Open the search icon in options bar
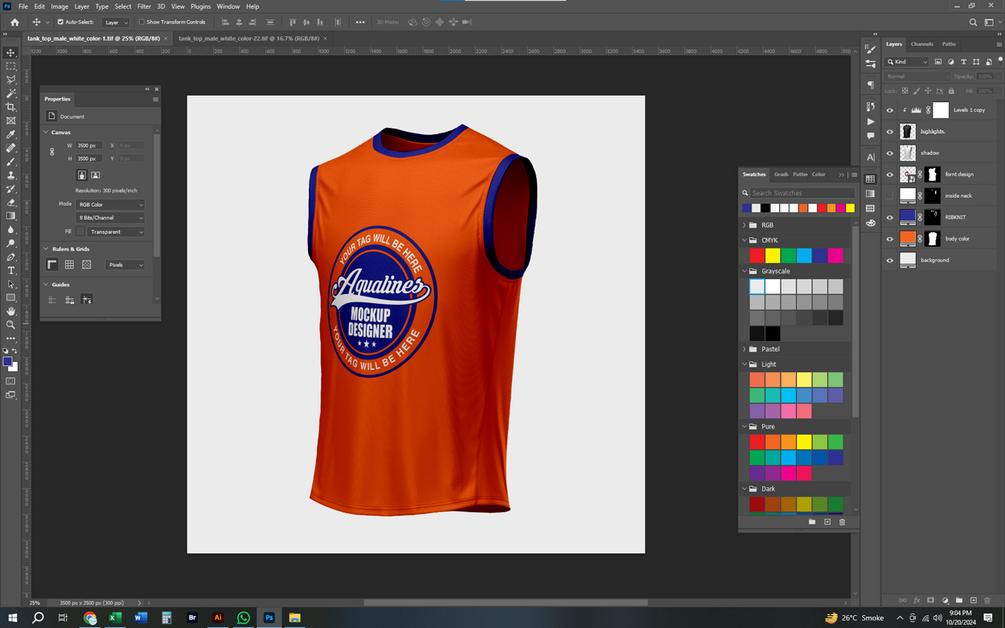Viewport: 1005px width, 628px height. [973, 22]
